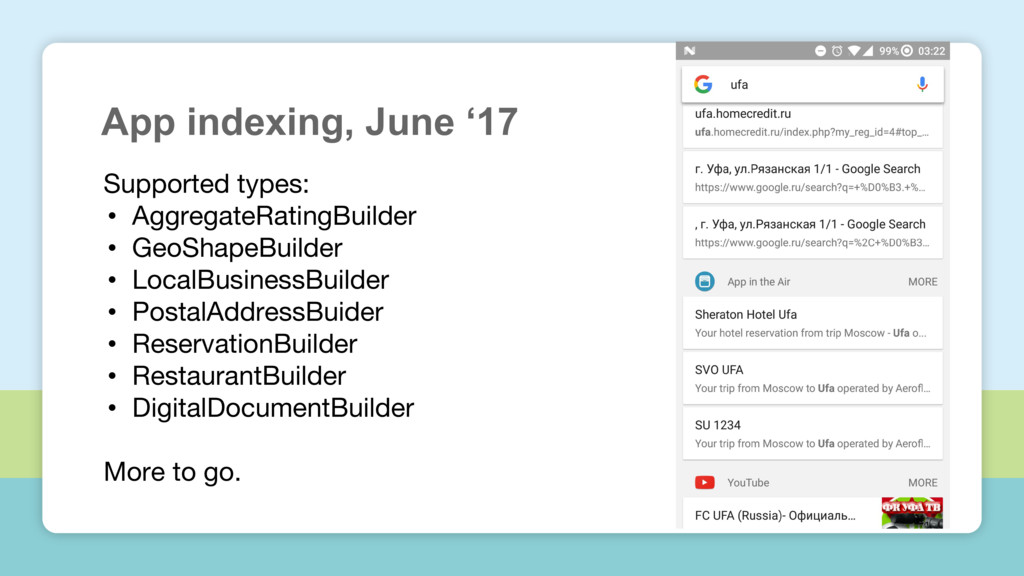Open the SU 1234 flight result
This screenshot has height=576, width=1024.
coord(812,434)
